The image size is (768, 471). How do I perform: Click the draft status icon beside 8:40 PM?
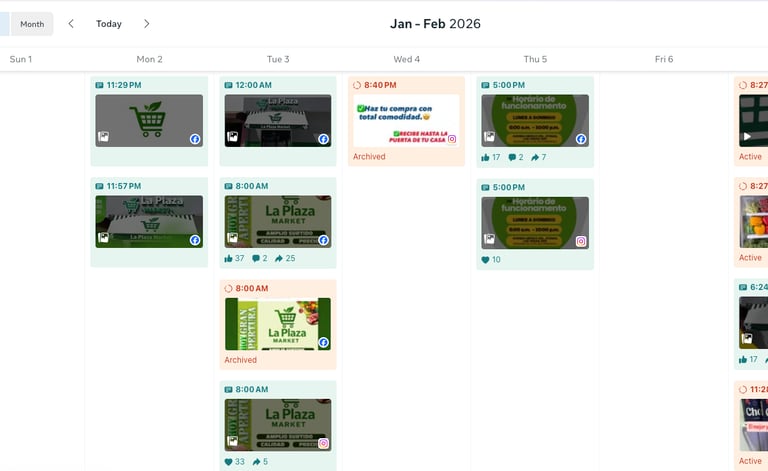click(357, 85)
